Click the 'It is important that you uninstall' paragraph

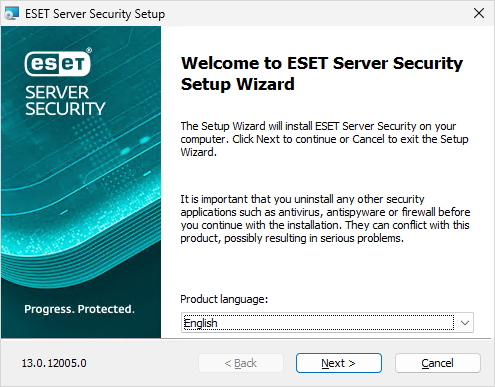(325, 219)
